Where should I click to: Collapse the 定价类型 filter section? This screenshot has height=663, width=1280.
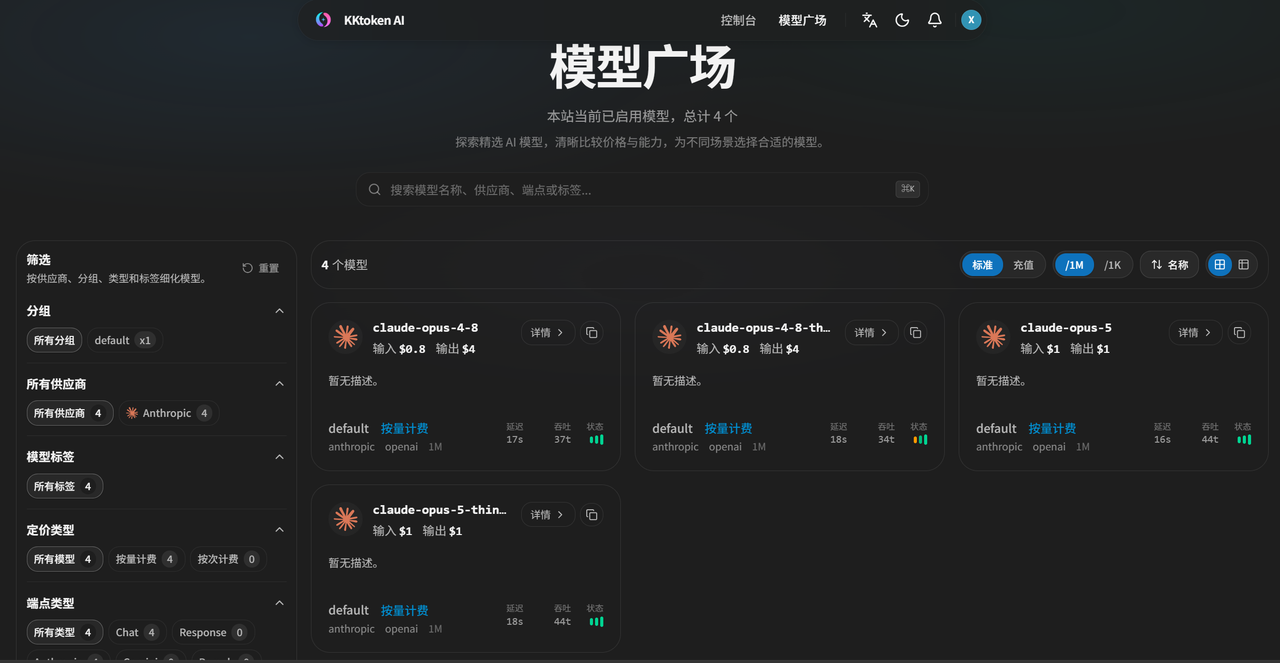(279, 530)
